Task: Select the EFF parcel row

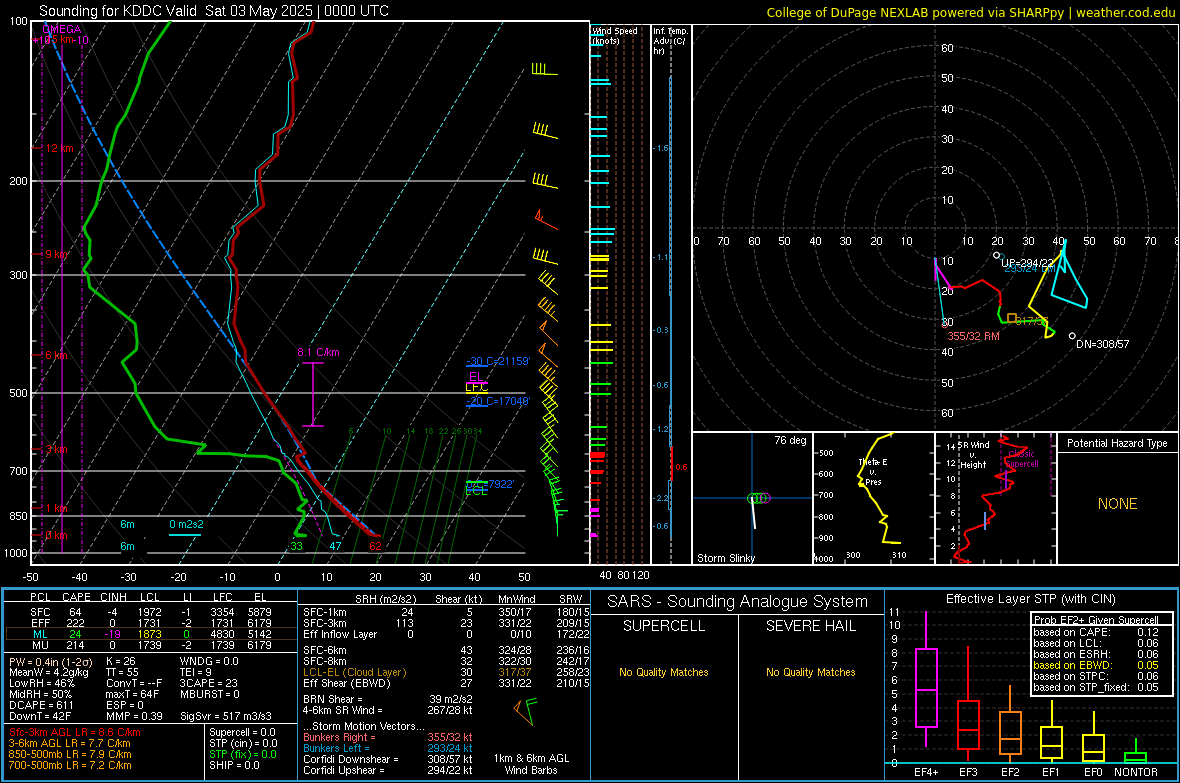Action: point(151,623)
